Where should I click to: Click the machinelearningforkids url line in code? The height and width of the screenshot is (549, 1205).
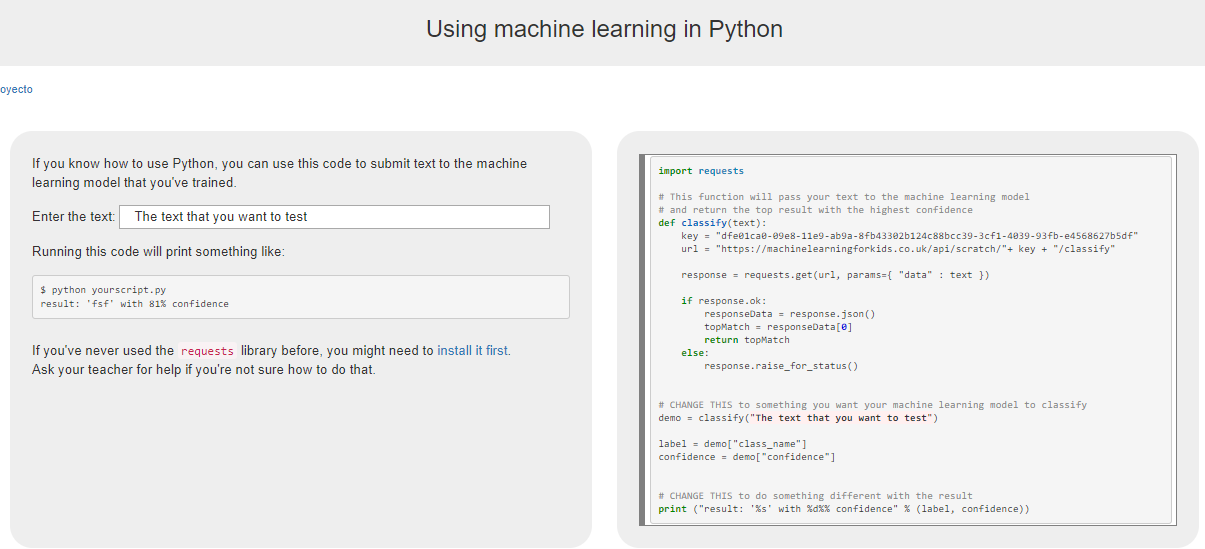tap(897, 249)
